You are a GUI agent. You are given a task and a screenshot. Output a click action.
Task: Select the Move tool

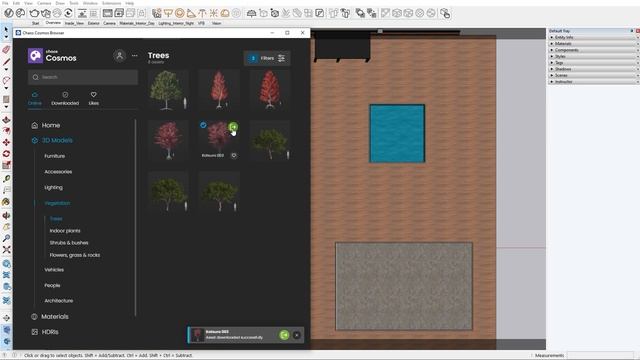click(6, 142)
